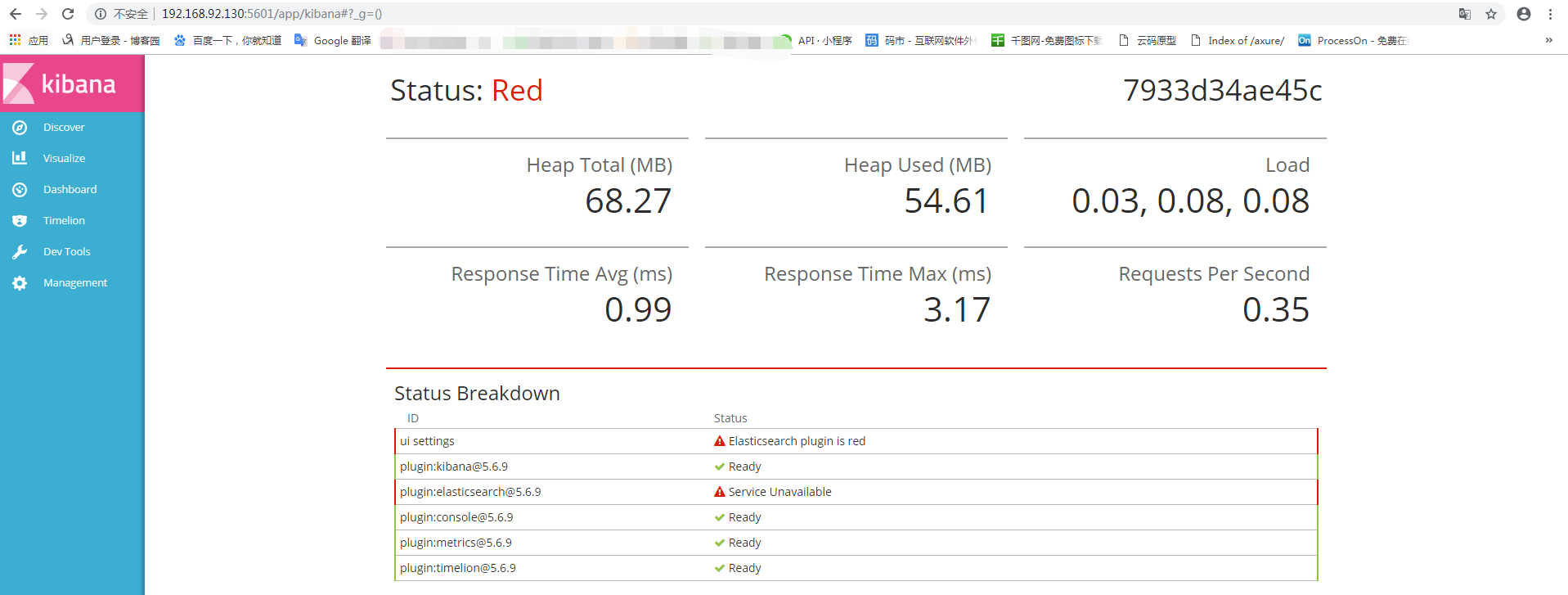Click translate page icon in address bar

click(1465, 14)
